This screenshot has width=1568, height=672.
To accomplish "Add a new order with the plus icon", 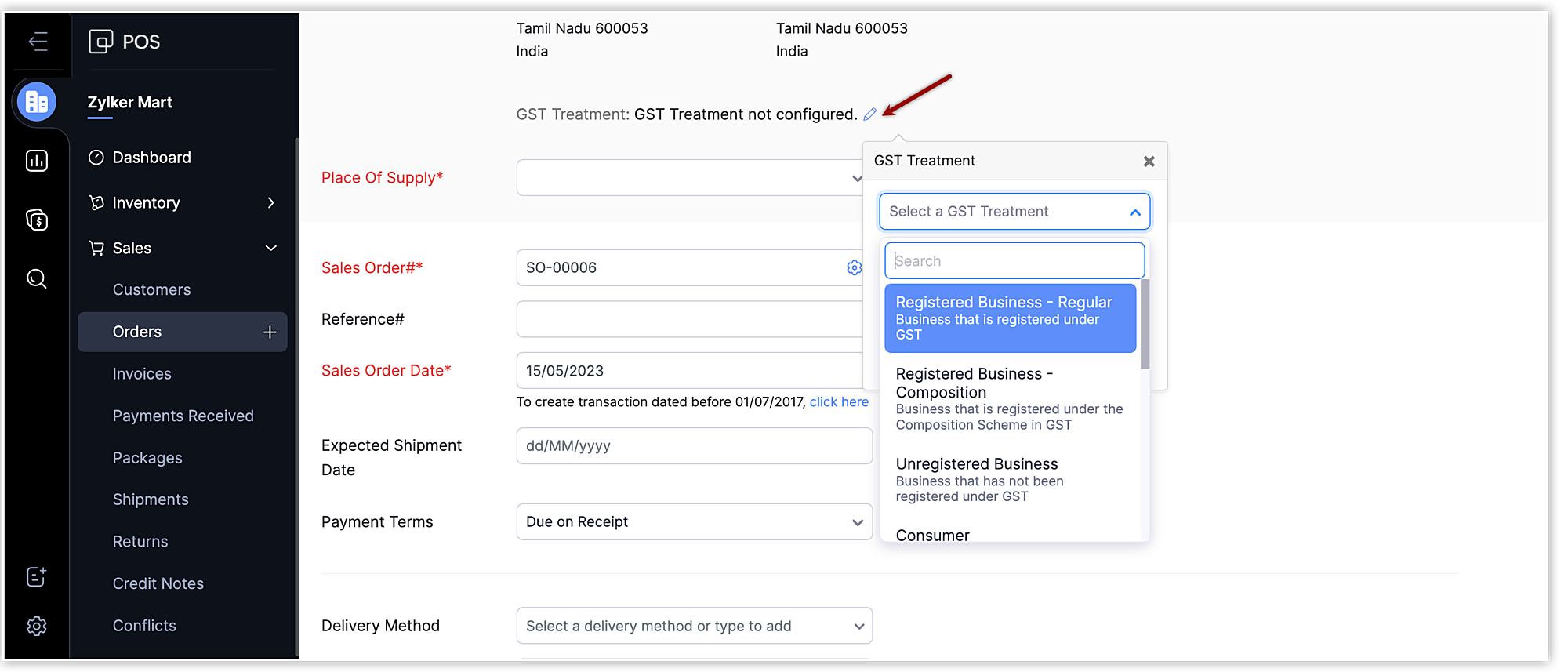I will point(270,332).
